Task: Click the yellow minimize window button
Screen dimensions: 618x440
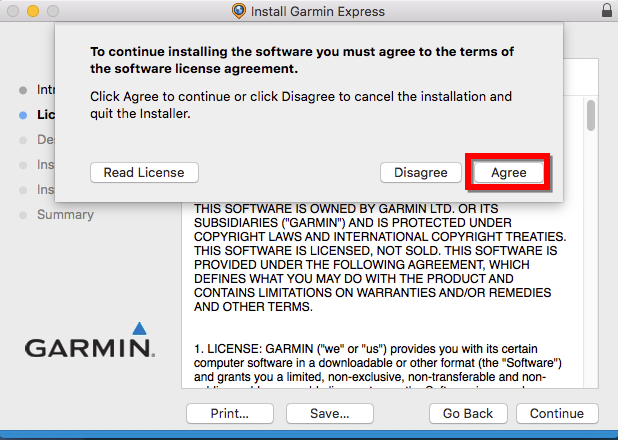Action: click(33, 11)
